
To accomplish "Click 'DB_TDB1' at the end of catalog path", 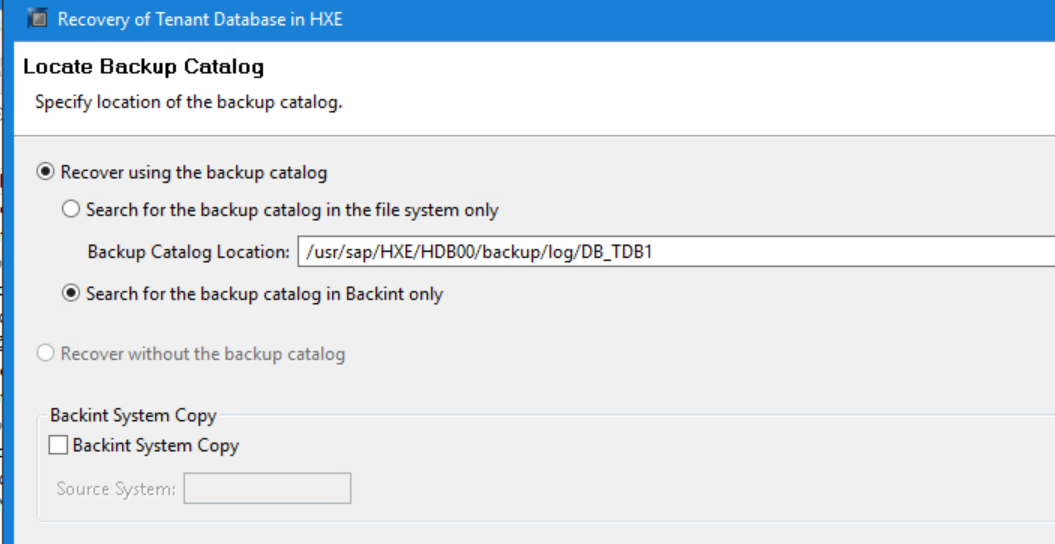I will (620, 252).
